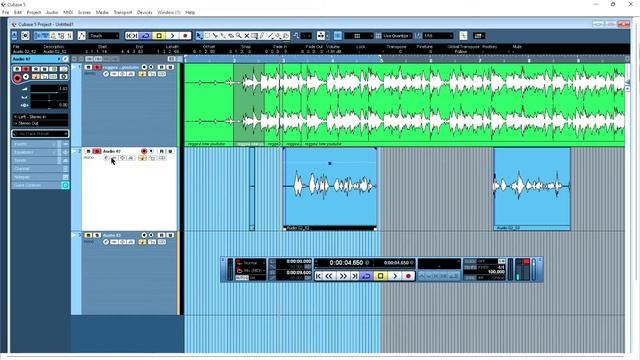Toggle monitor button on Audio 03 track
This screenshot has width=640, height=360.
point(151,236)
